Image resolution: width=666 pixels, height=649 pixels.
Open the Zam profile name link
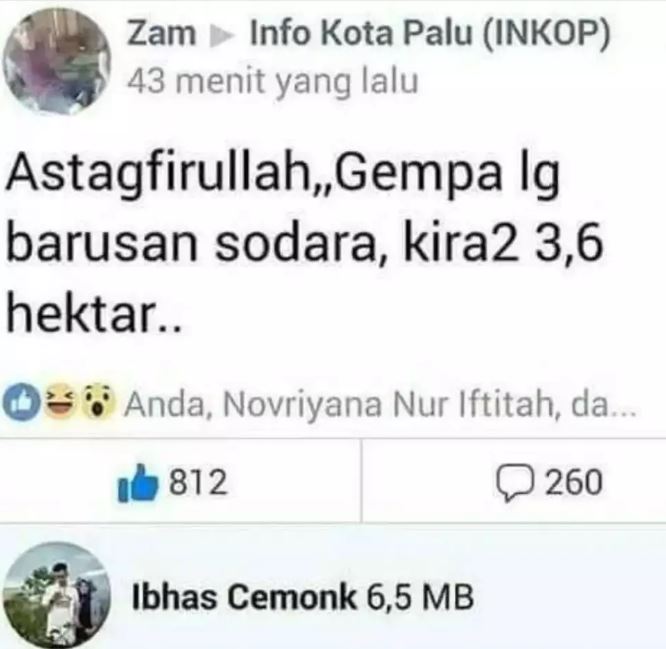click(x=161, y=33)
